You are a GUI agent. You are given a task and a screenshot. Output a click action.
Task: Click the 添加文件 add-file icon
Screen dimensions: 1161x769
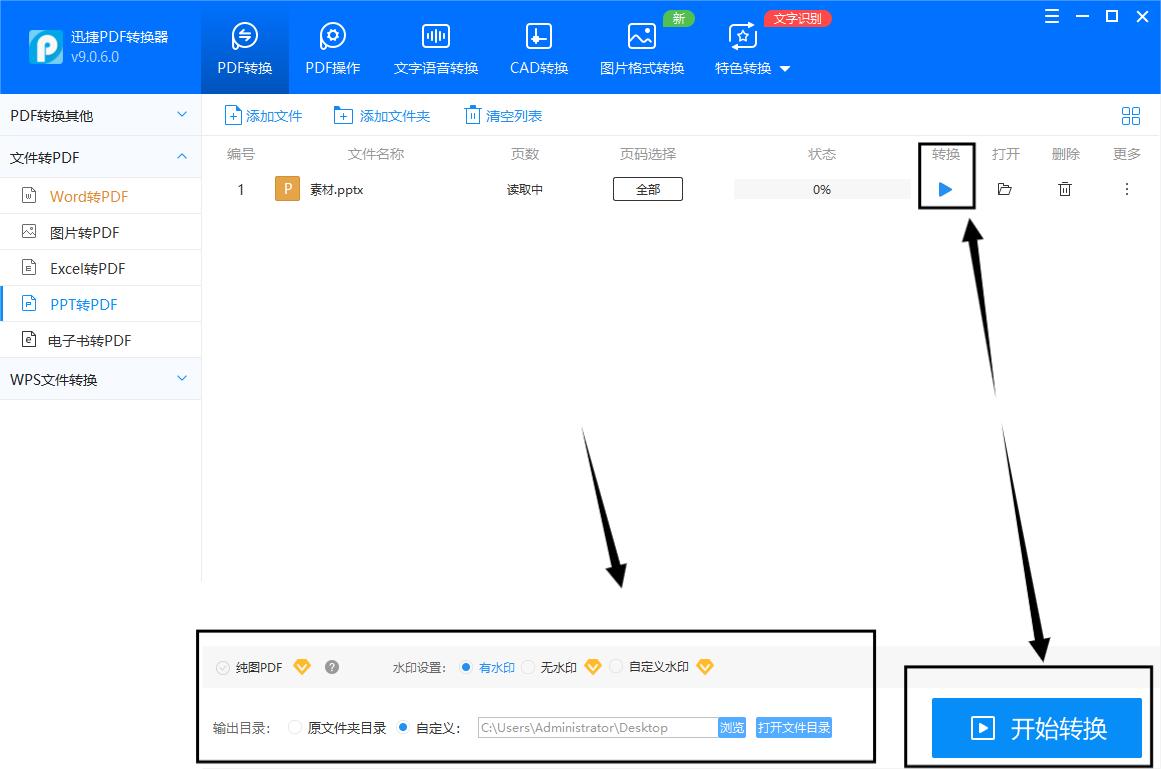[x=231, y=115]
